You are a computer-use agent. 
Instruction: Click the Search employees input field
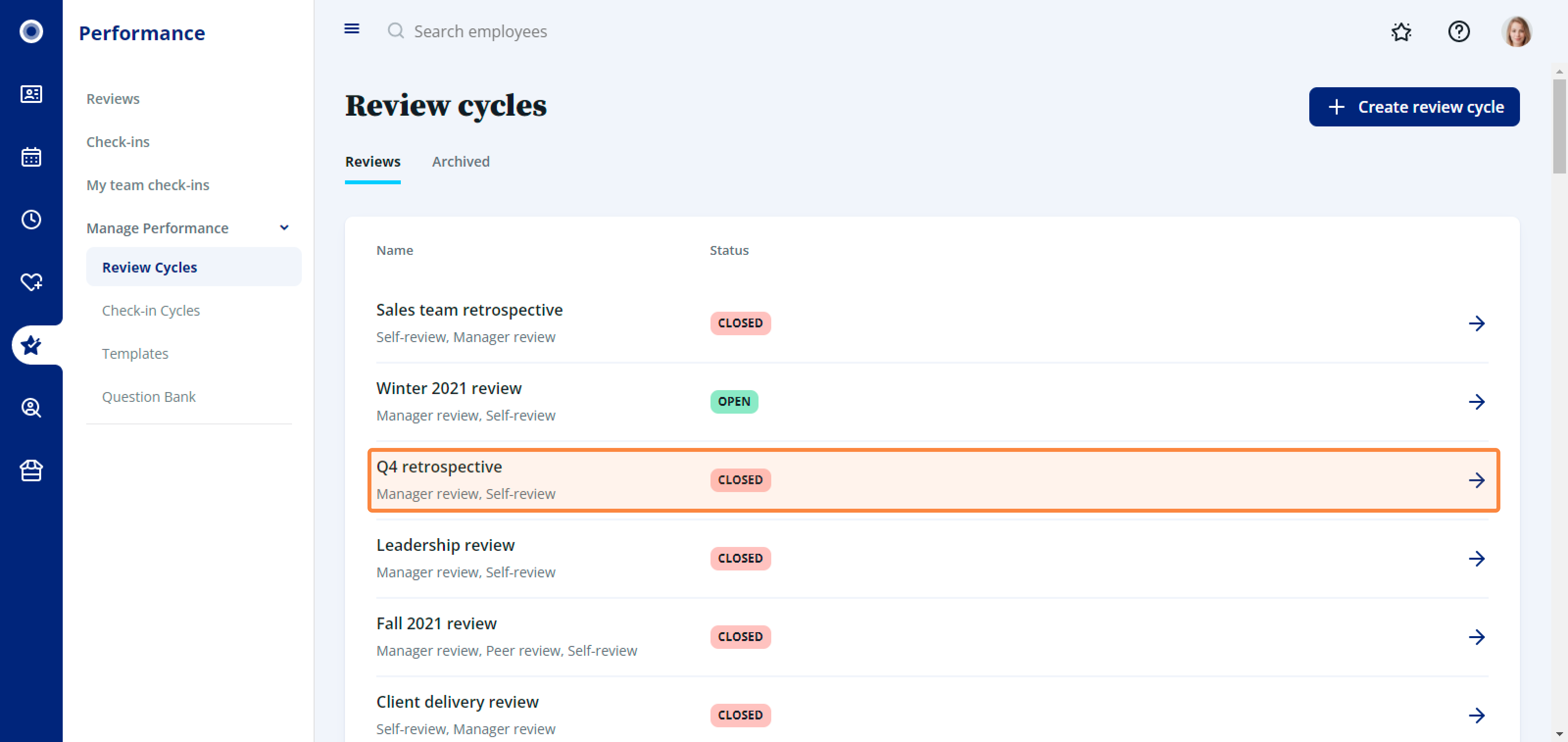tap(480, 31)
